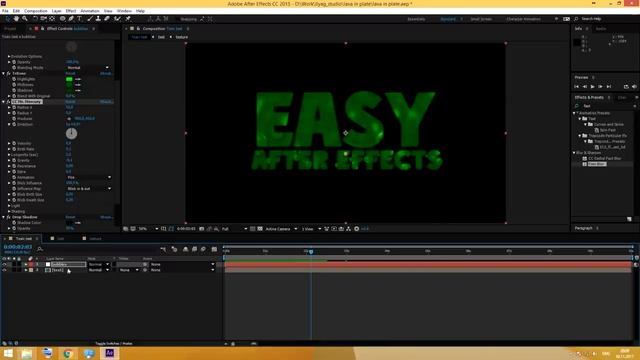Select the Type tool
The image size is (640, 360).
click(80, 19)
